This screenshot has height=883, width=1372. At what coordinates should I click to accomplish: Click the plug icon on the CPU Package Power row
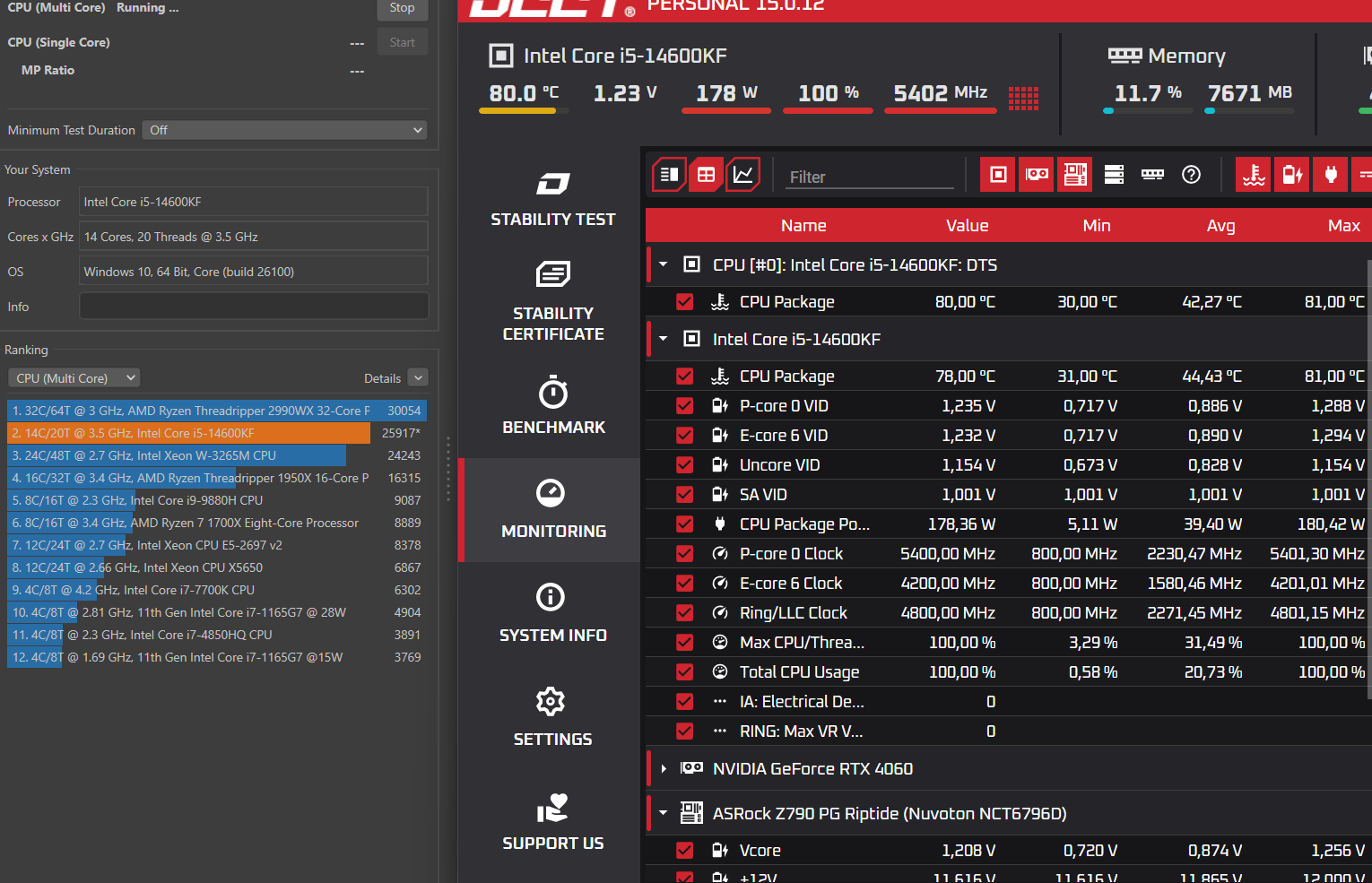point(719,524)
